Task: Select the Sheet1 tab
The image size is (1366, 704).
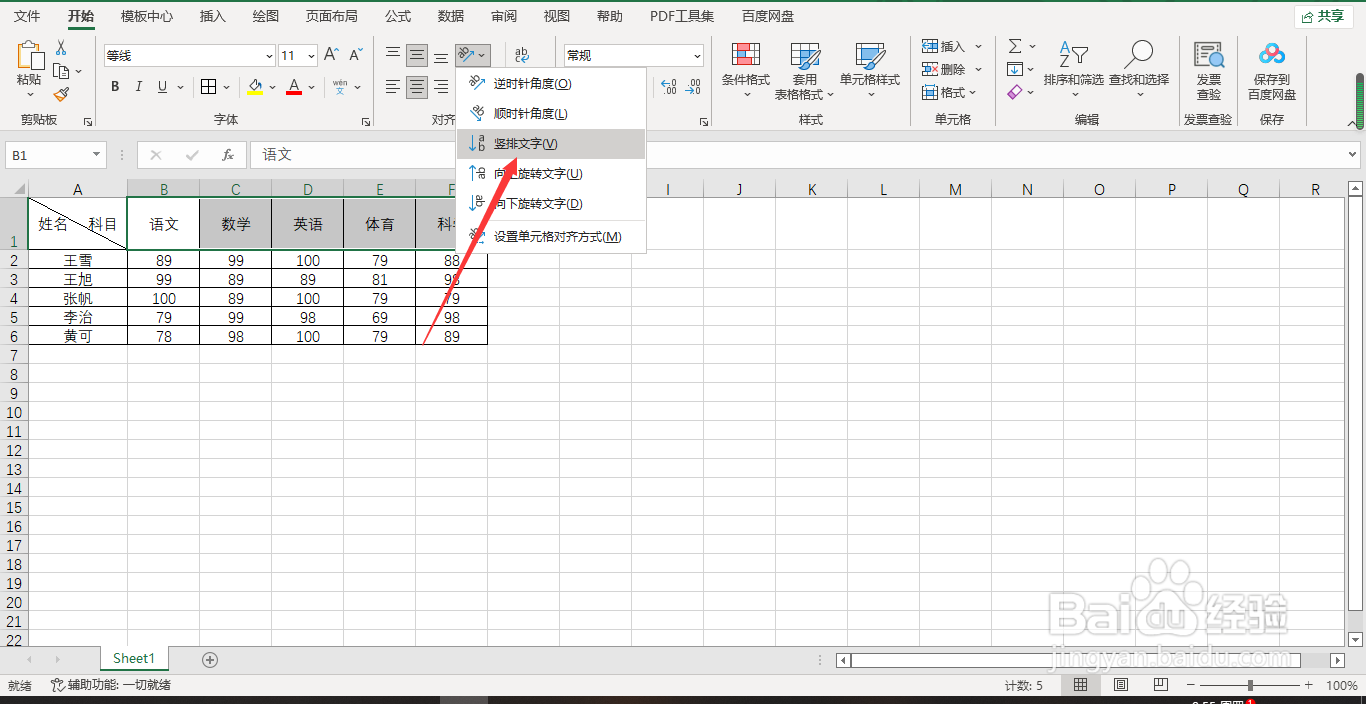Action: pos(134,659)
